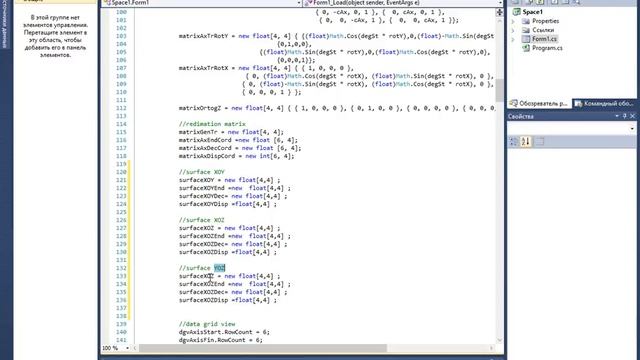Image resolution: width=640 pixels, height=360 pixels.
Task: Open the Свойства panel window-position menu arrow
Action: (617, 116)
